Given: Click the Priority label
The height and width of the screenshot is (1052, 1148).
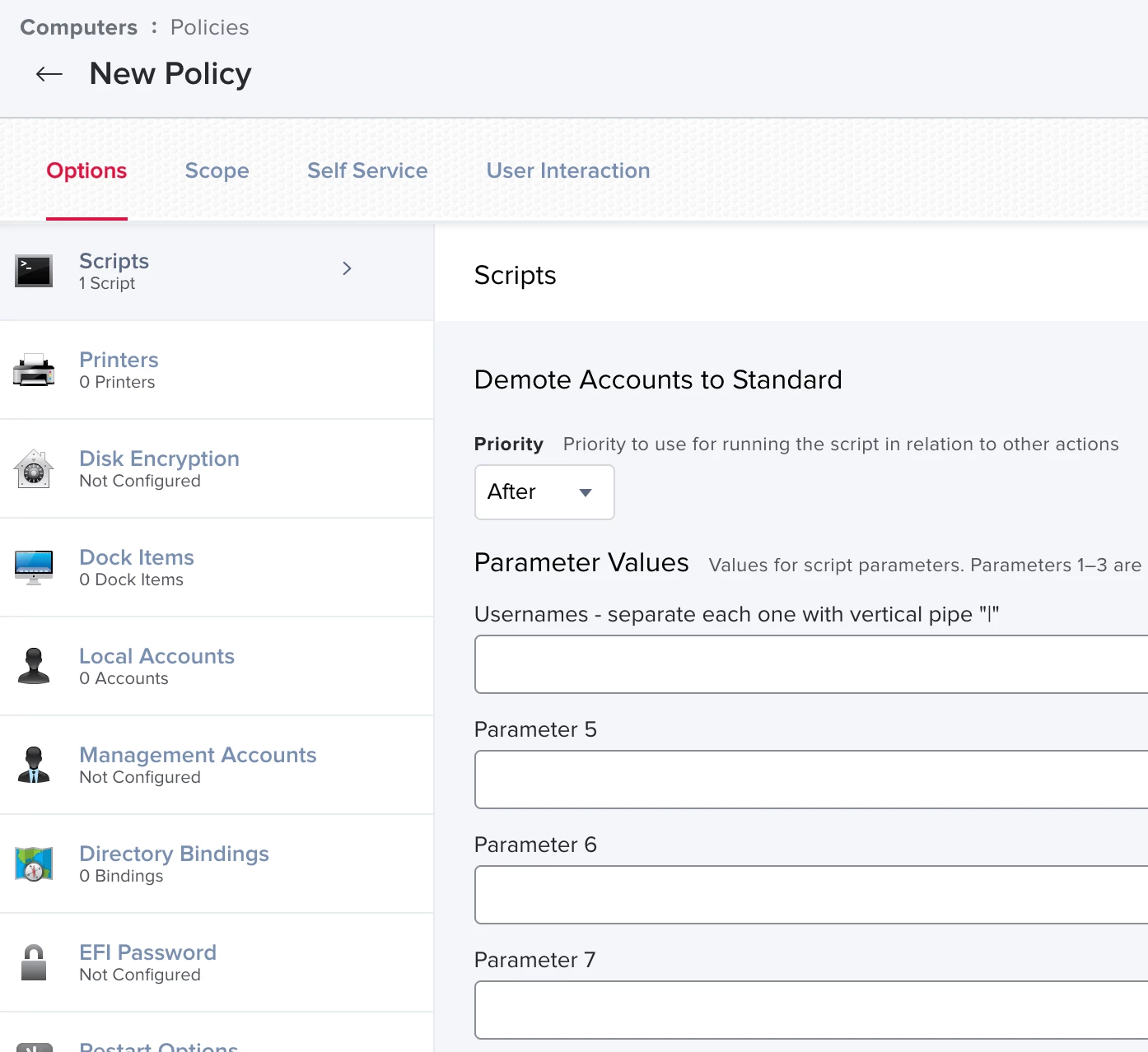Looking at the screenshot, I should click(x=509, y=445).
